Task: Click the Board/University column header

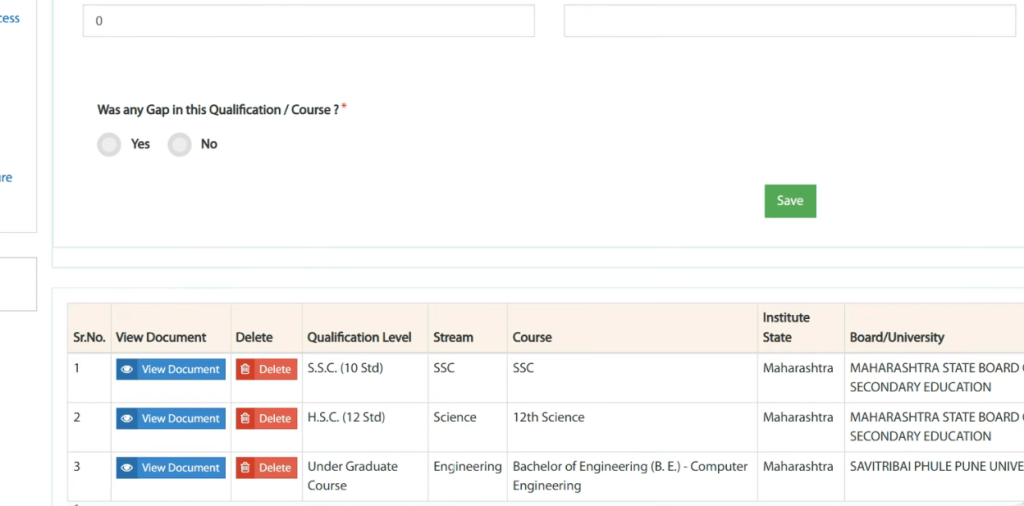Action: pos(896,338)
